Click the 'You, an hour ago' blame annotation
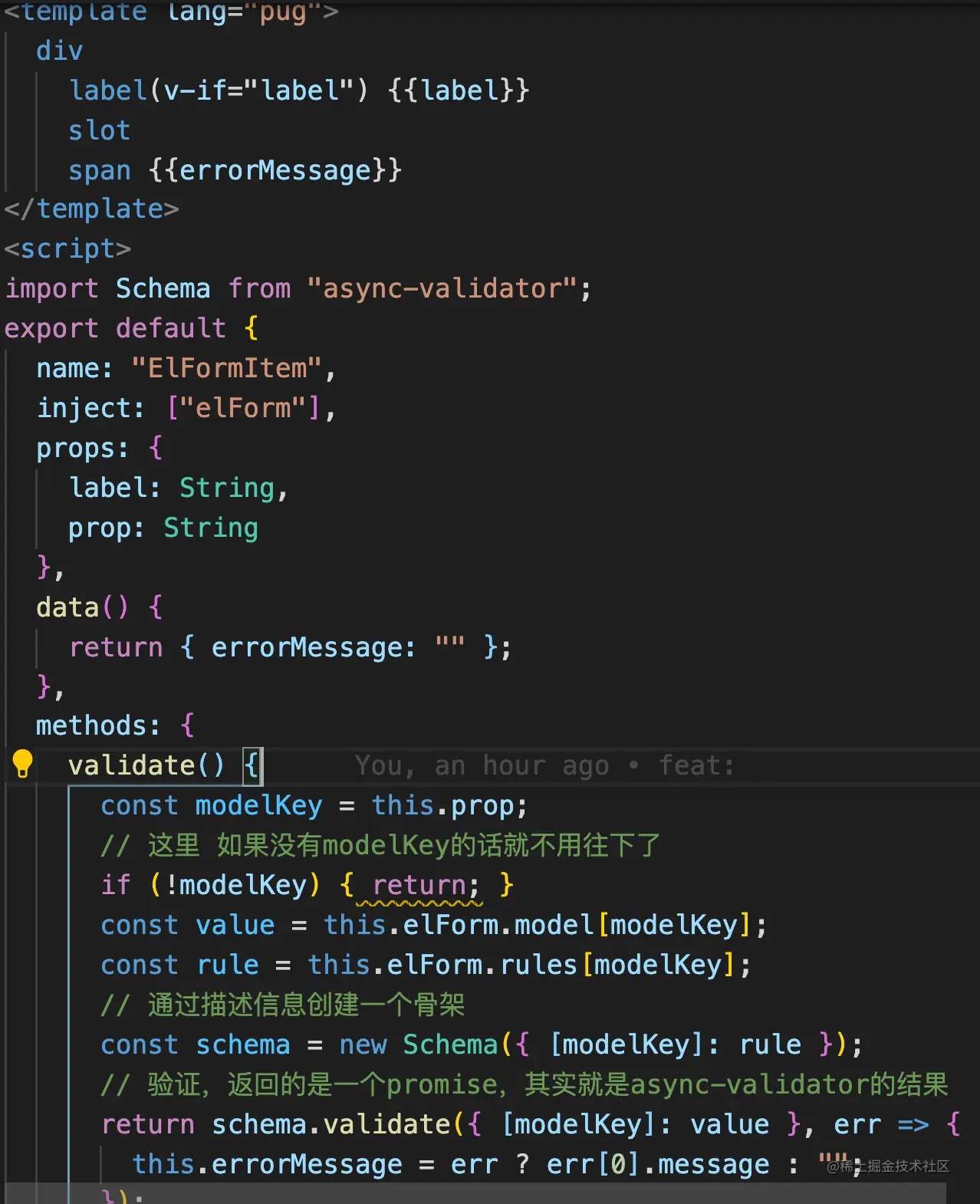The width and height of the screenshot is (980, 1204). click(482, 765)
